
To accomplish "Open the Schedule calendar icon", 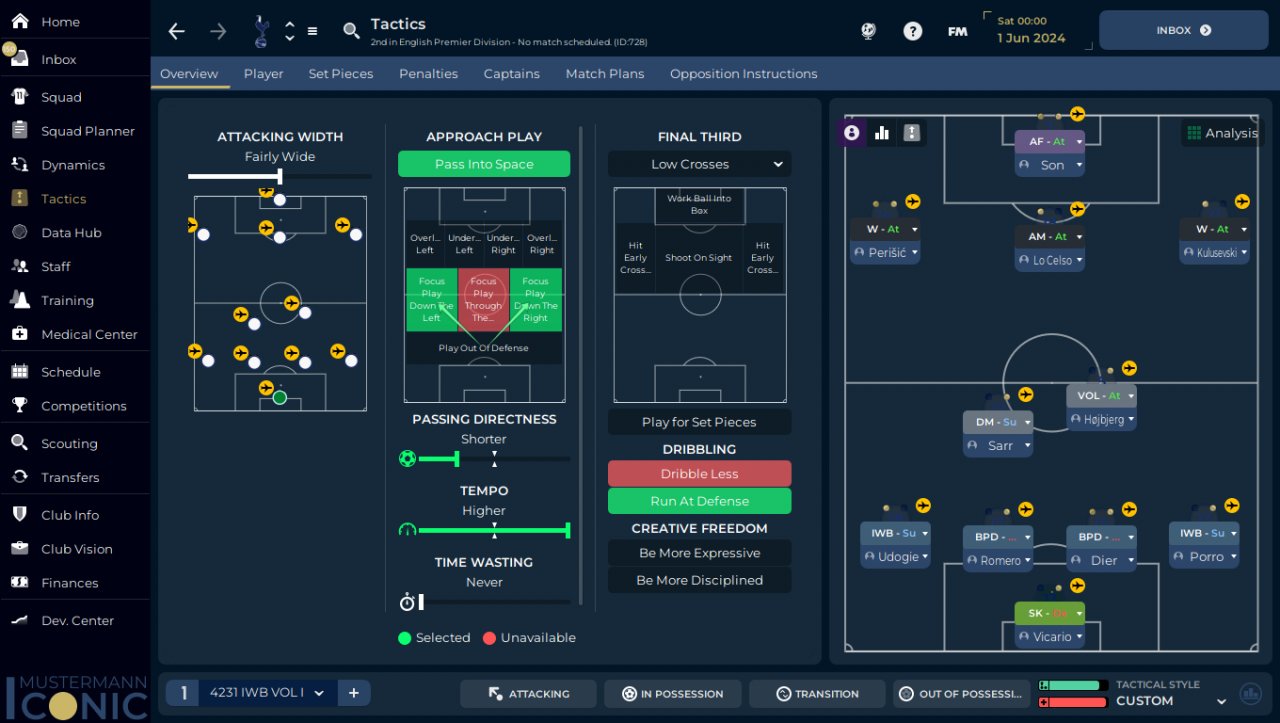I will pos(19,372).
